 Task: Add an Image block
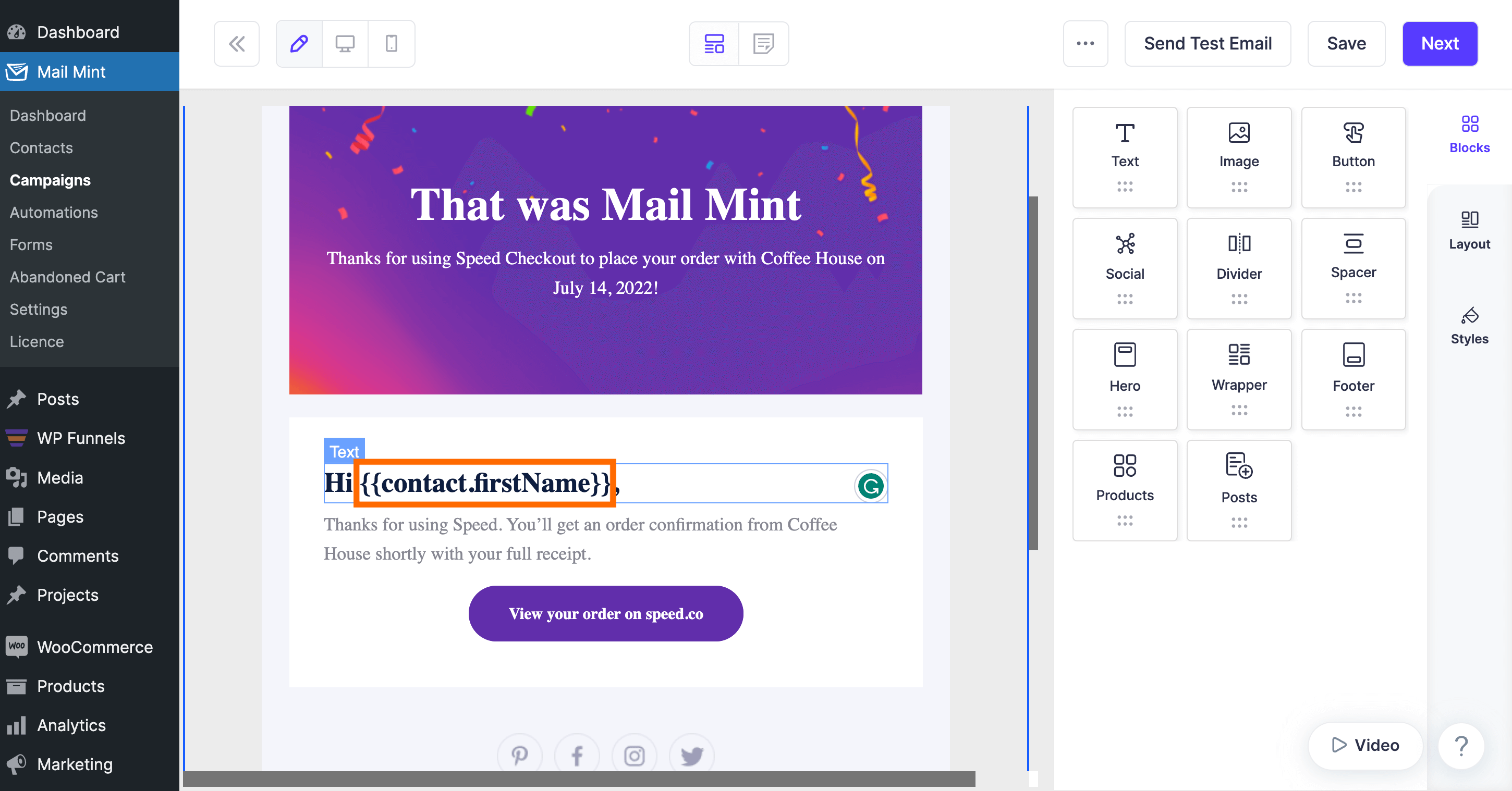click(1238, 157)
